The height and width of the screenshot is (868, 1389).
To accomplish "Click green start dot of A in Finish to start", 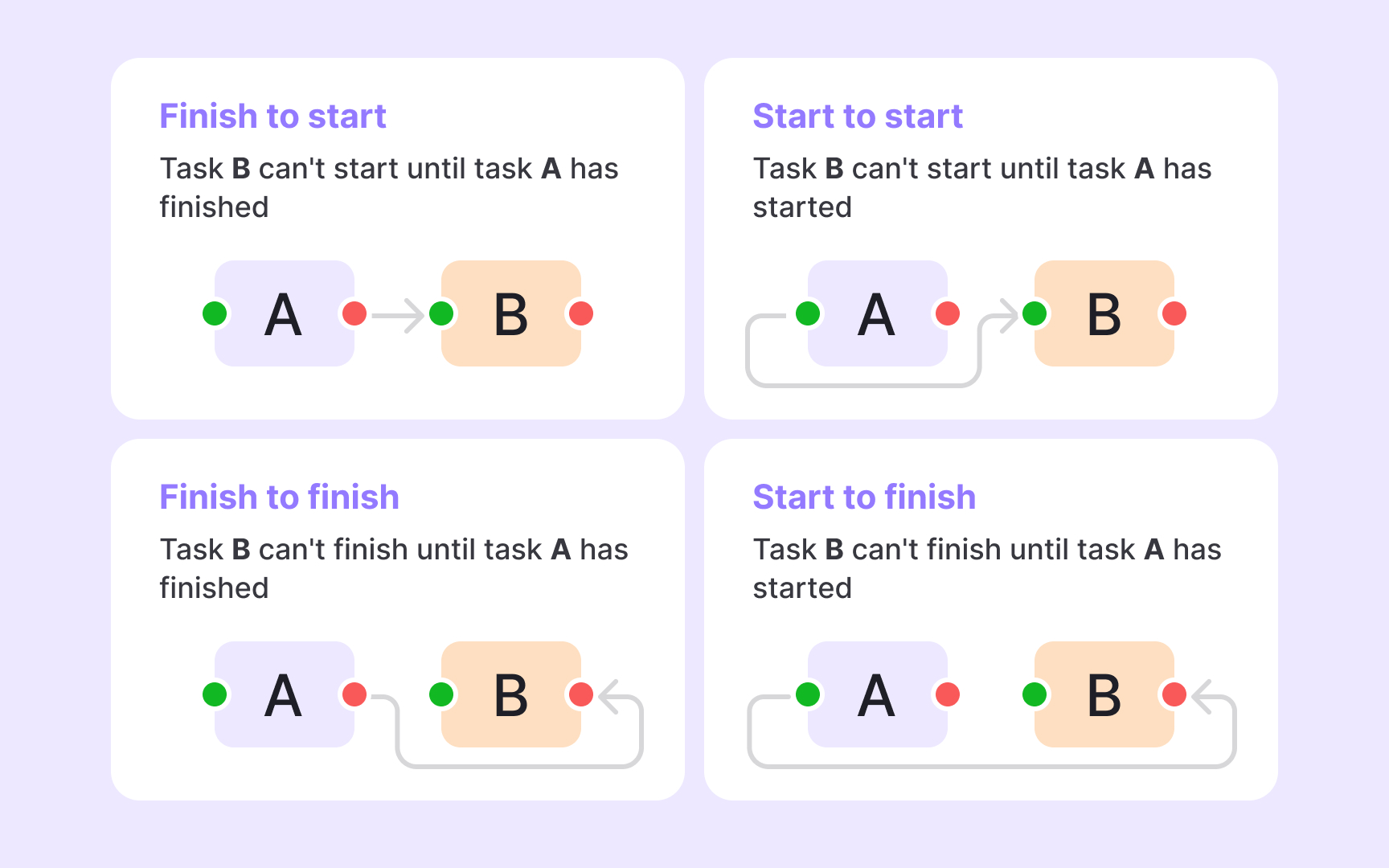I will (x=215, y=313).
